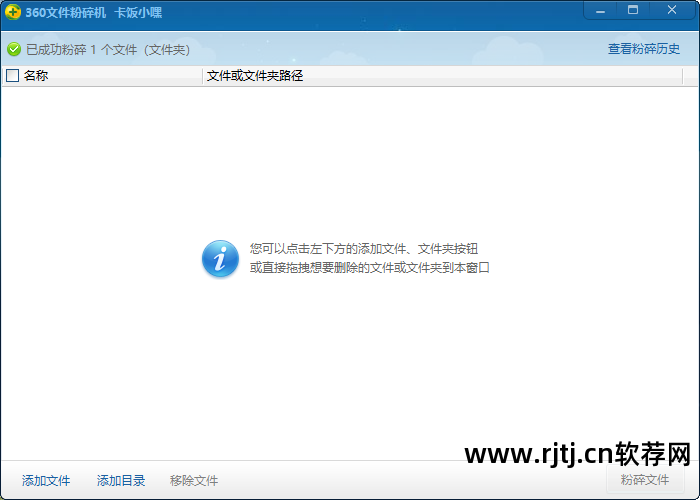The height and width of the screenshot is (500, 700).
Task: Click the hint line 或直接拖拽想要删除的文件
Action: click(x=370, y=268)
